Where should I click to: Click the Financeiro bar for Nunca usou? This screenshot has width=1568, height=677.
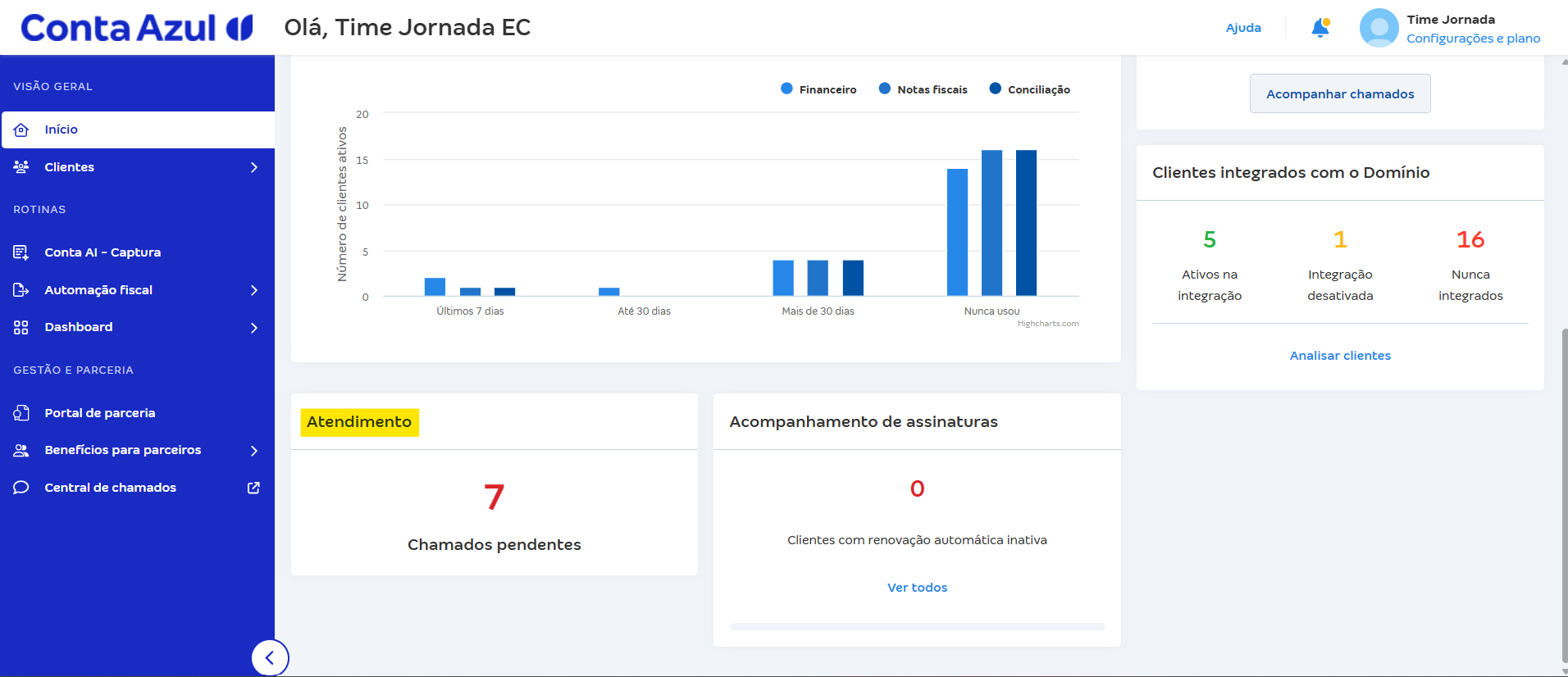tap(957, 232)
